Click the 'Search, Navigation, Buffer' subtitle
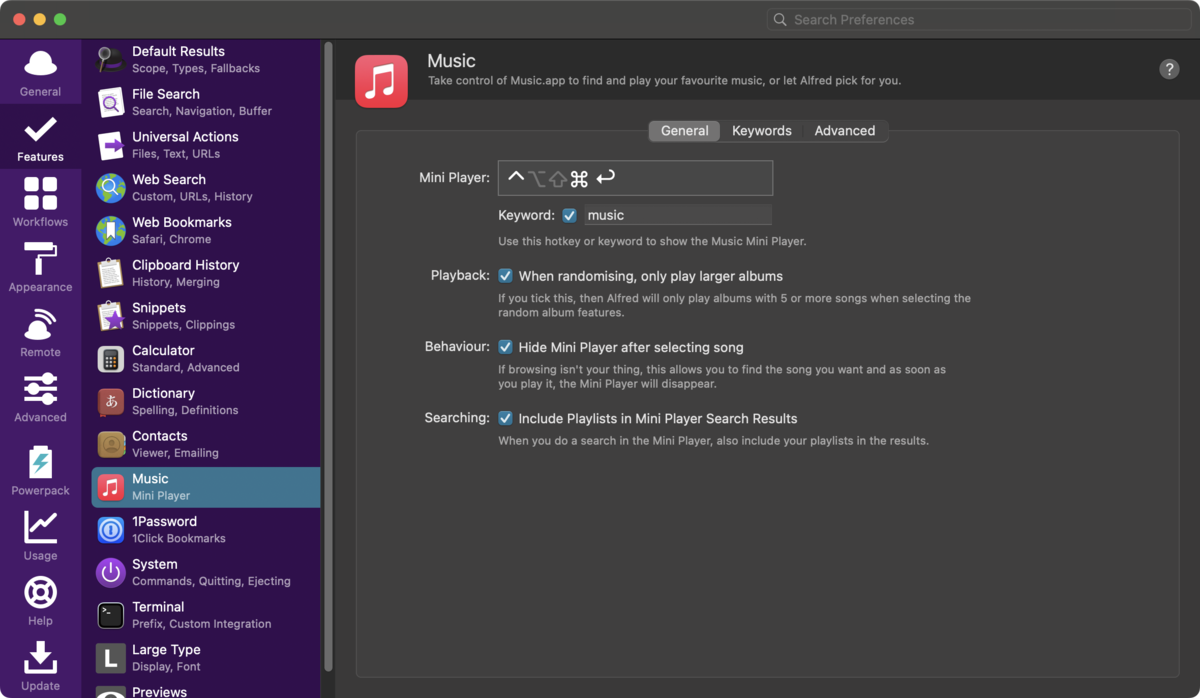Screen dimensions: 1200x698 point(202,111)
